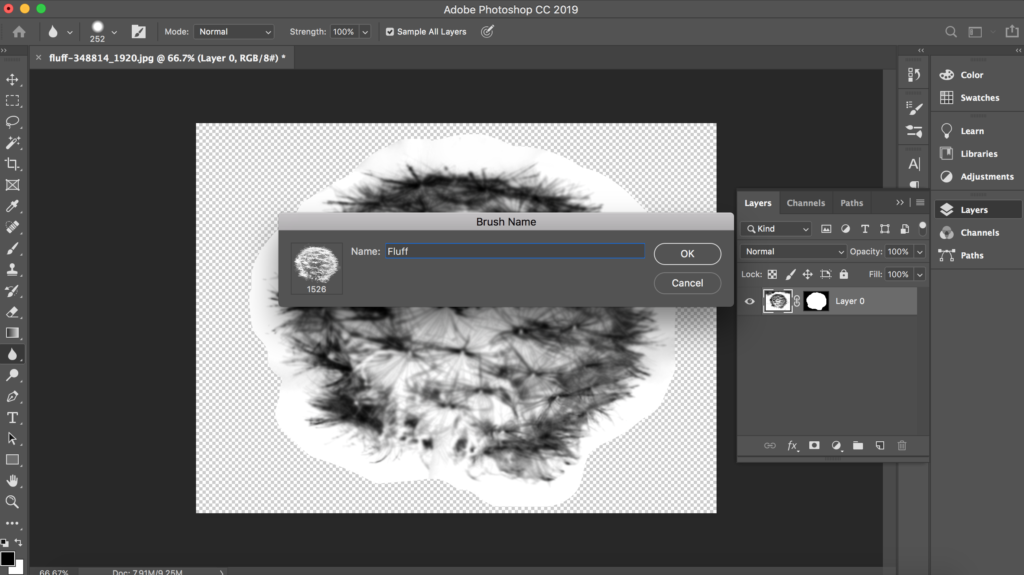Open the Fill dropdown arrow

(x=920, y=274)
